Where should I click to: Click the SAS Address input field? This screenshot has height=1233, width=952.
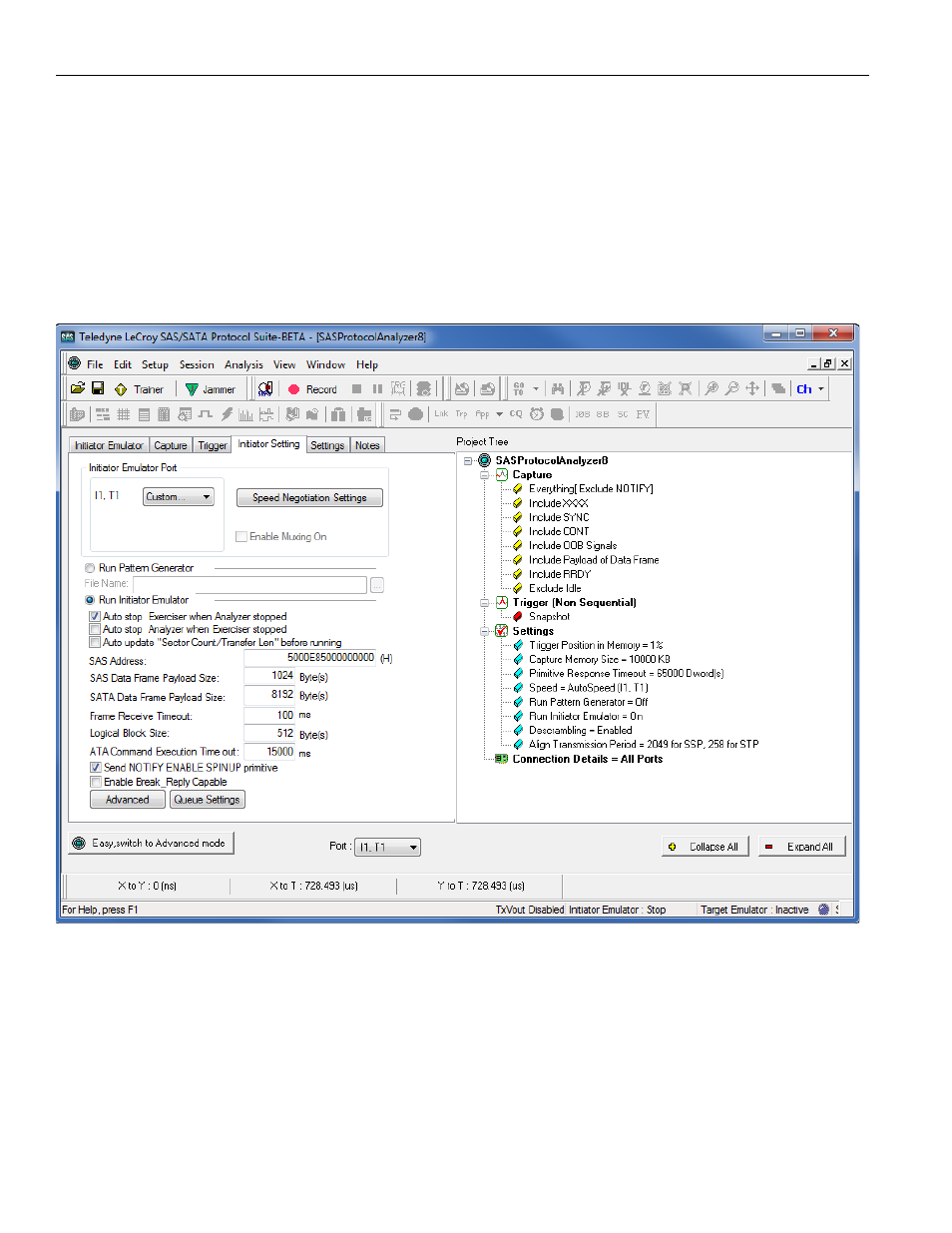tap(310, 658)
